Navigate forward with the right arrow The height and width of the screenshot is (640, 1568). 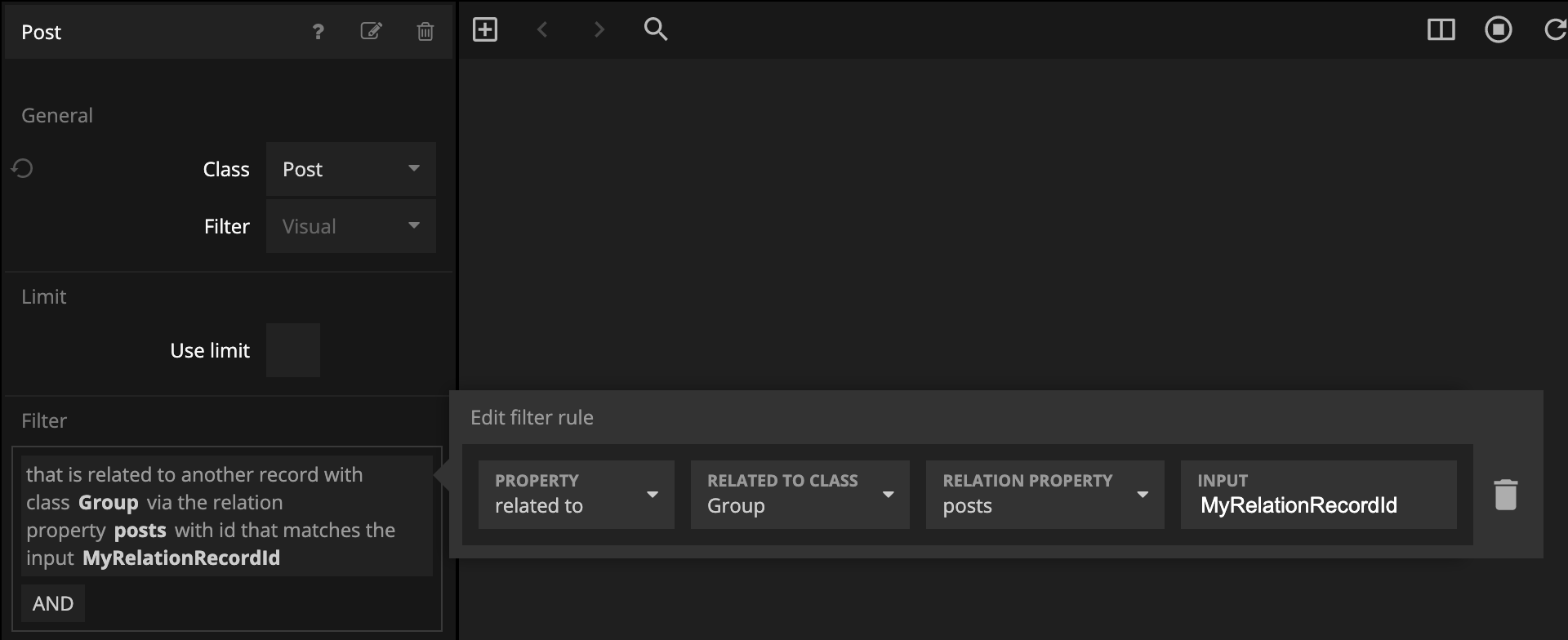tap(599, 30)
